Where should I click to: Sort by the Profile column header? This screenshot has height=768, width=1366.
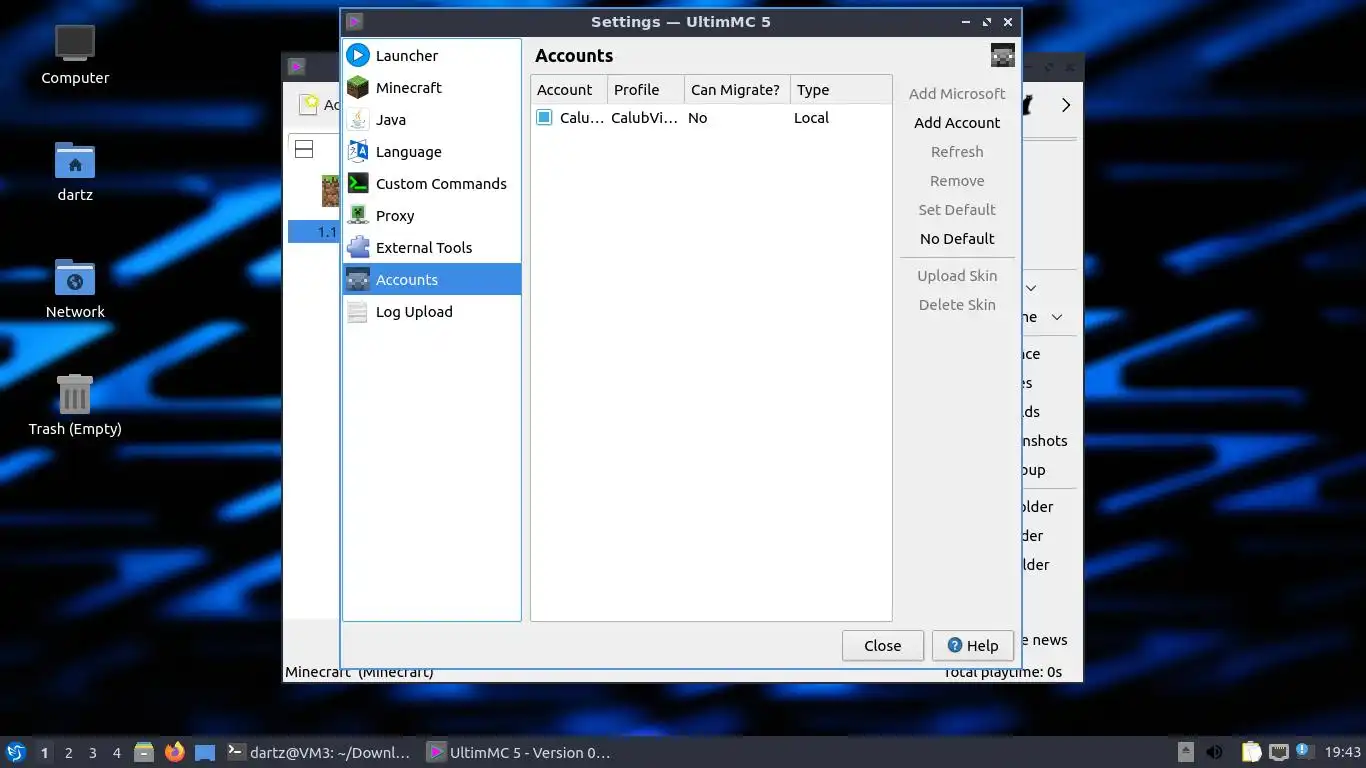[x=645, y=90]
